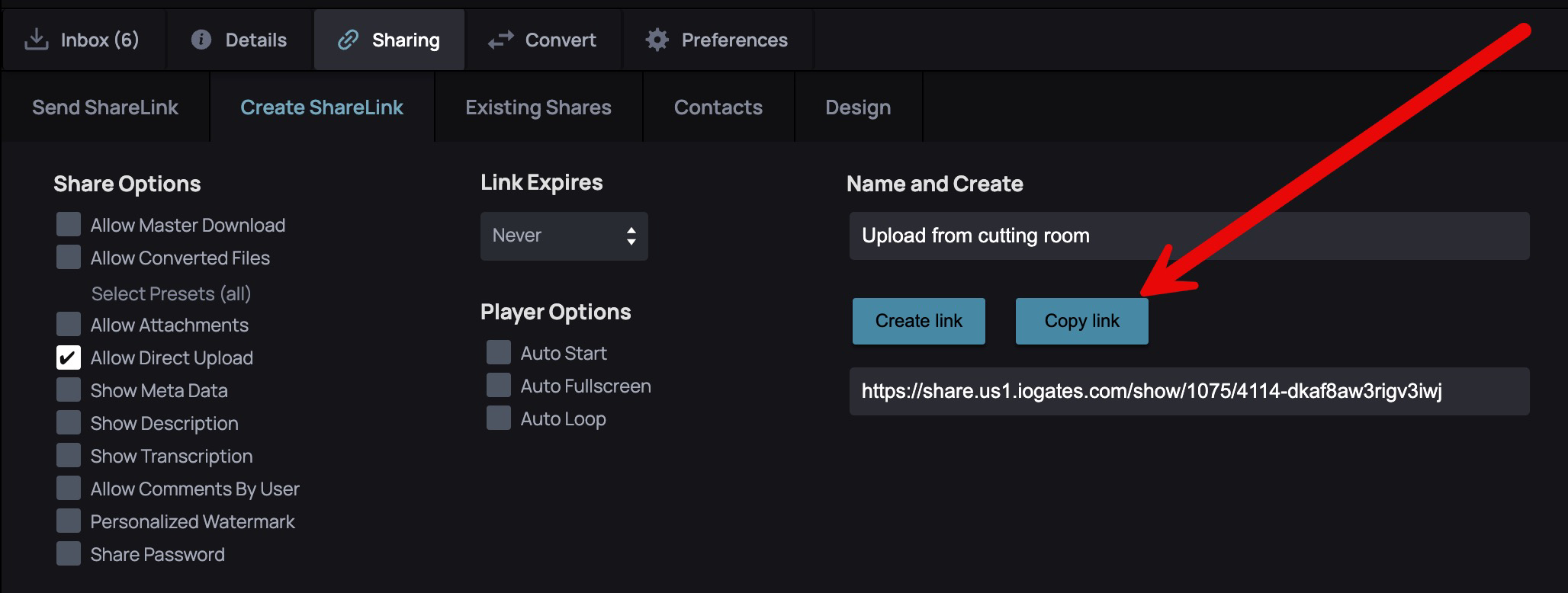Viewport: 1568px width, 593px height.
Task: Toggle Personalized Watermark checkbox
Action: (x=69, y=521)
